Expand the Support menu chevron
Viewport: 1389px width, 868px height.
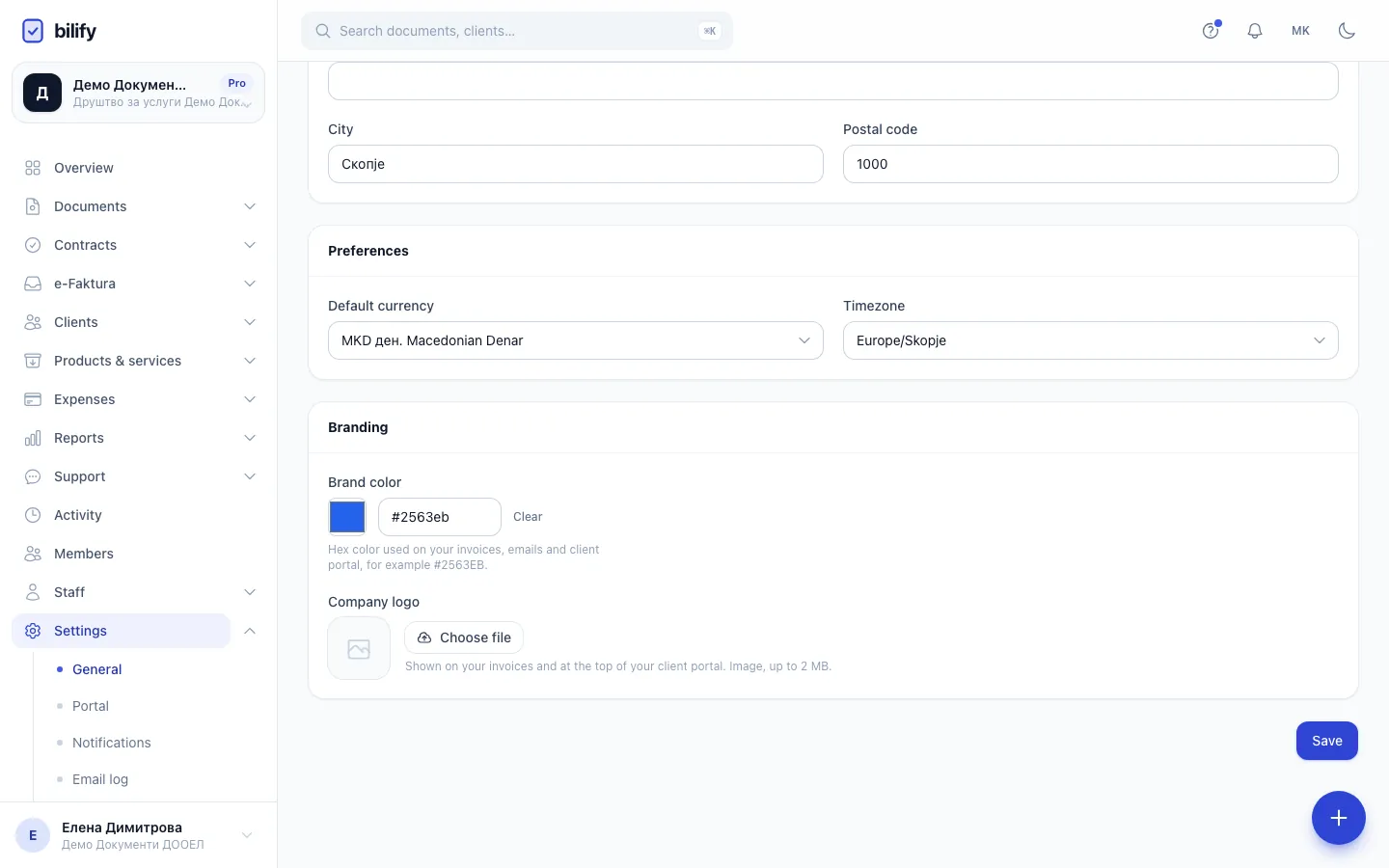pyautogui.click(x=250, y=476)
